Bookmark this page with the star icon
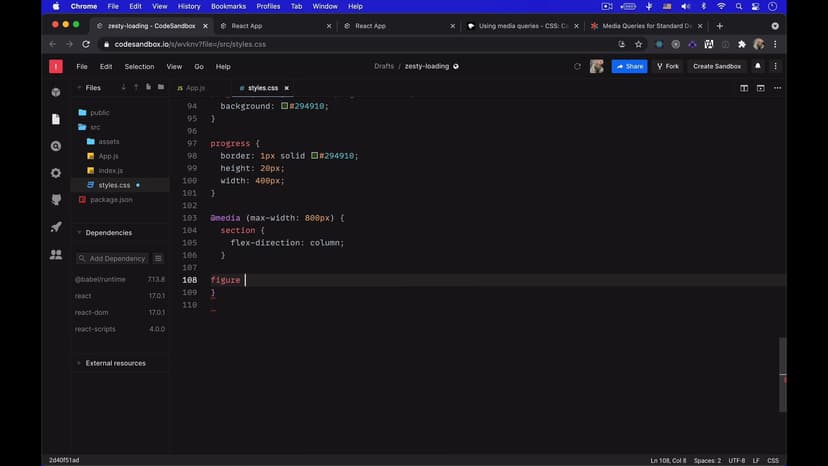Screen dimensions: 828x466 click(x=638, y=44)
